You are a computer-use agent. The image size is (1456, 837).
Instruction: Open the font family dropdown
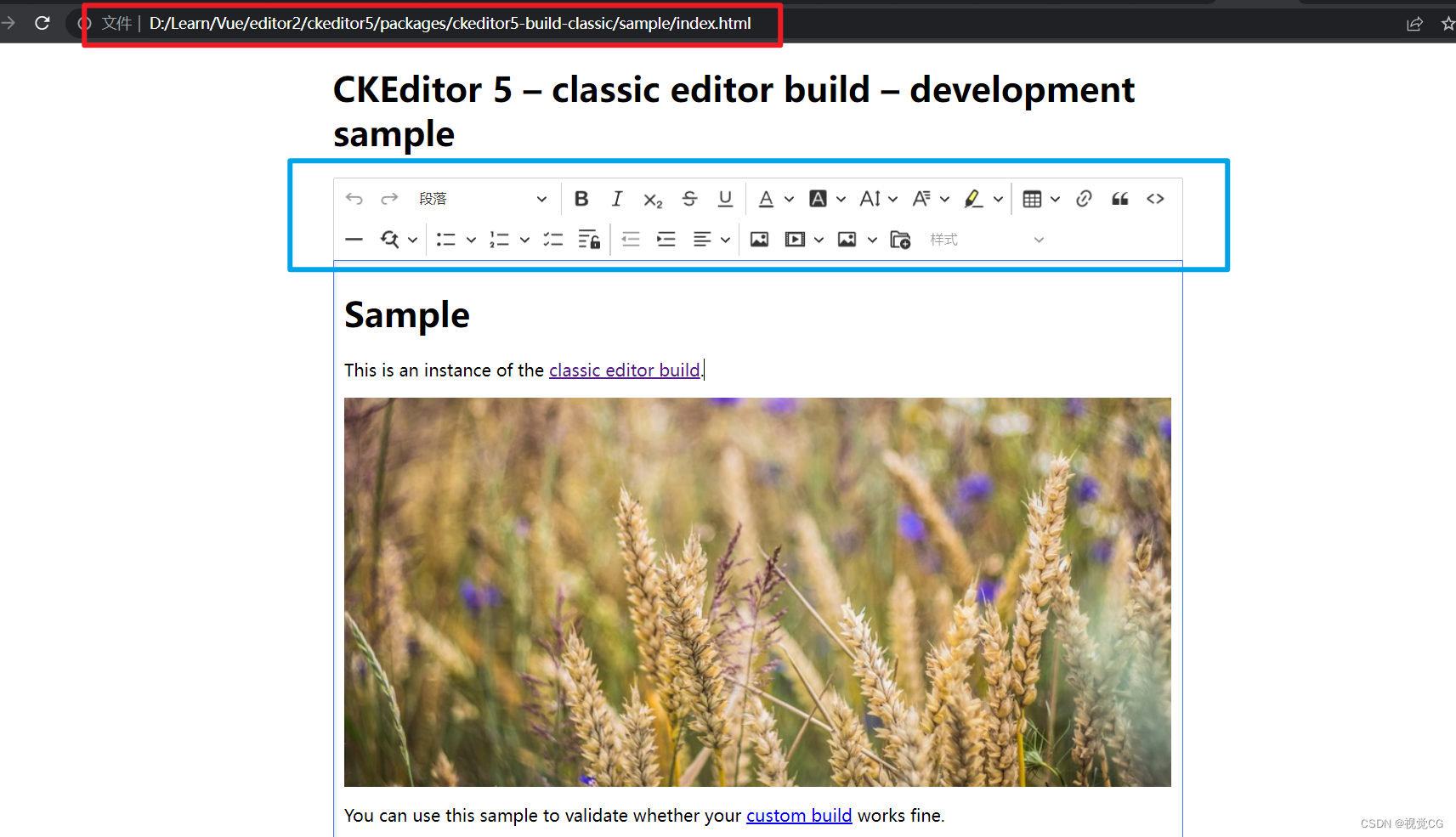point(931,199)
